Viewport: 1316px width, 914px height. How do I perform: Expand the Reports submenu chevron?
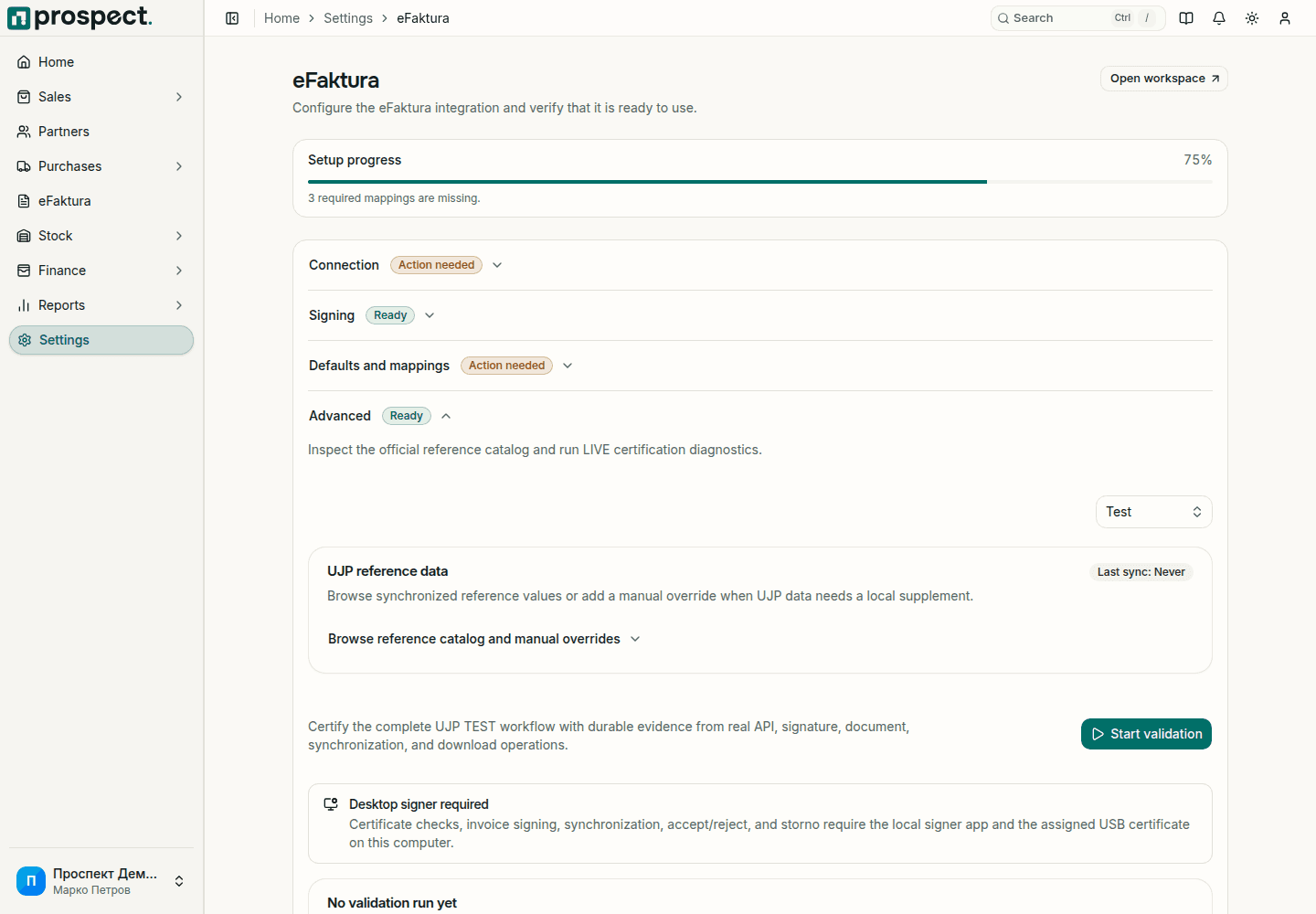coord(179,305)
